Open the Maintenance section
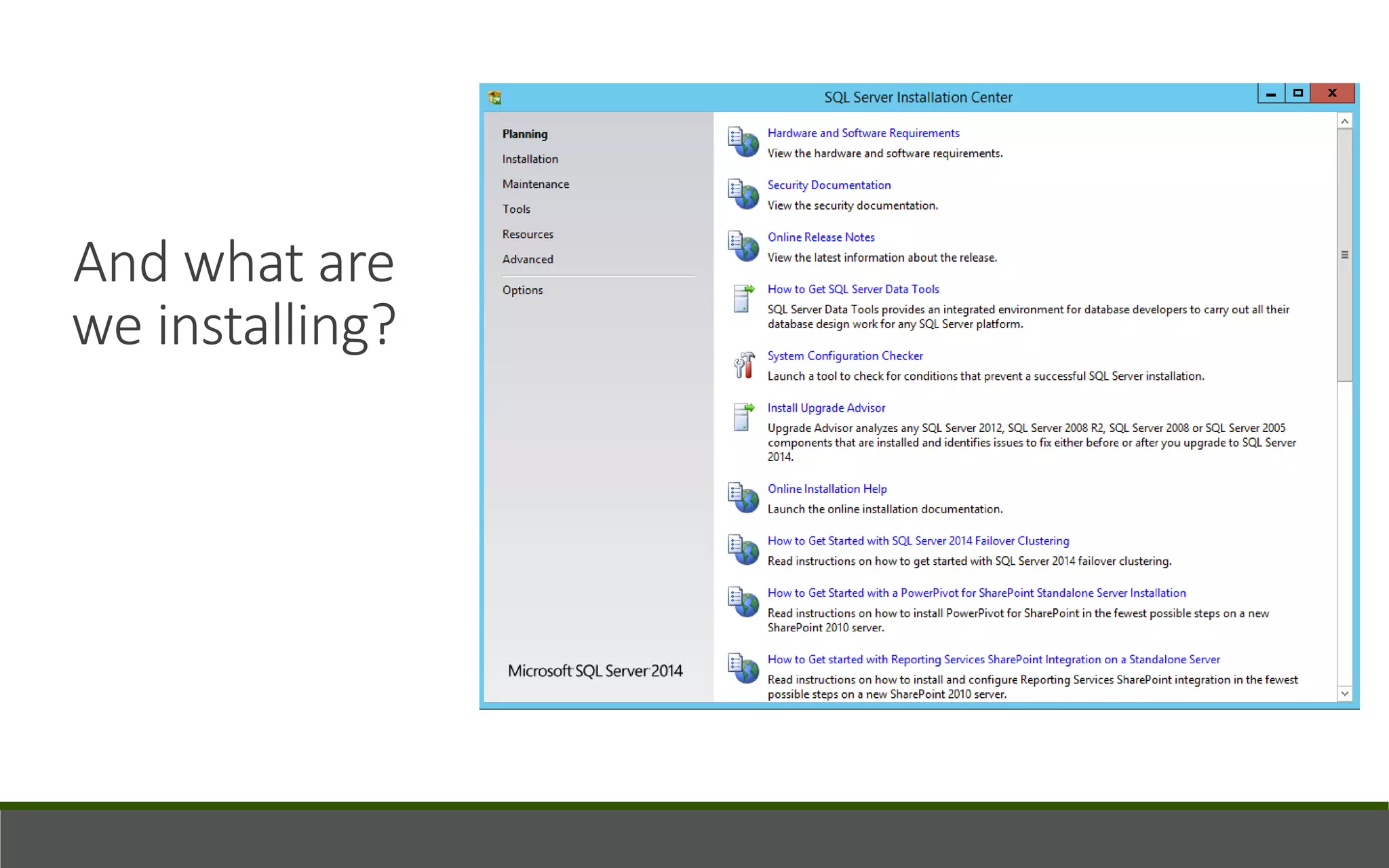This screenshot has height=868, width=1389. pyautogui.click(x=535, y=184)
